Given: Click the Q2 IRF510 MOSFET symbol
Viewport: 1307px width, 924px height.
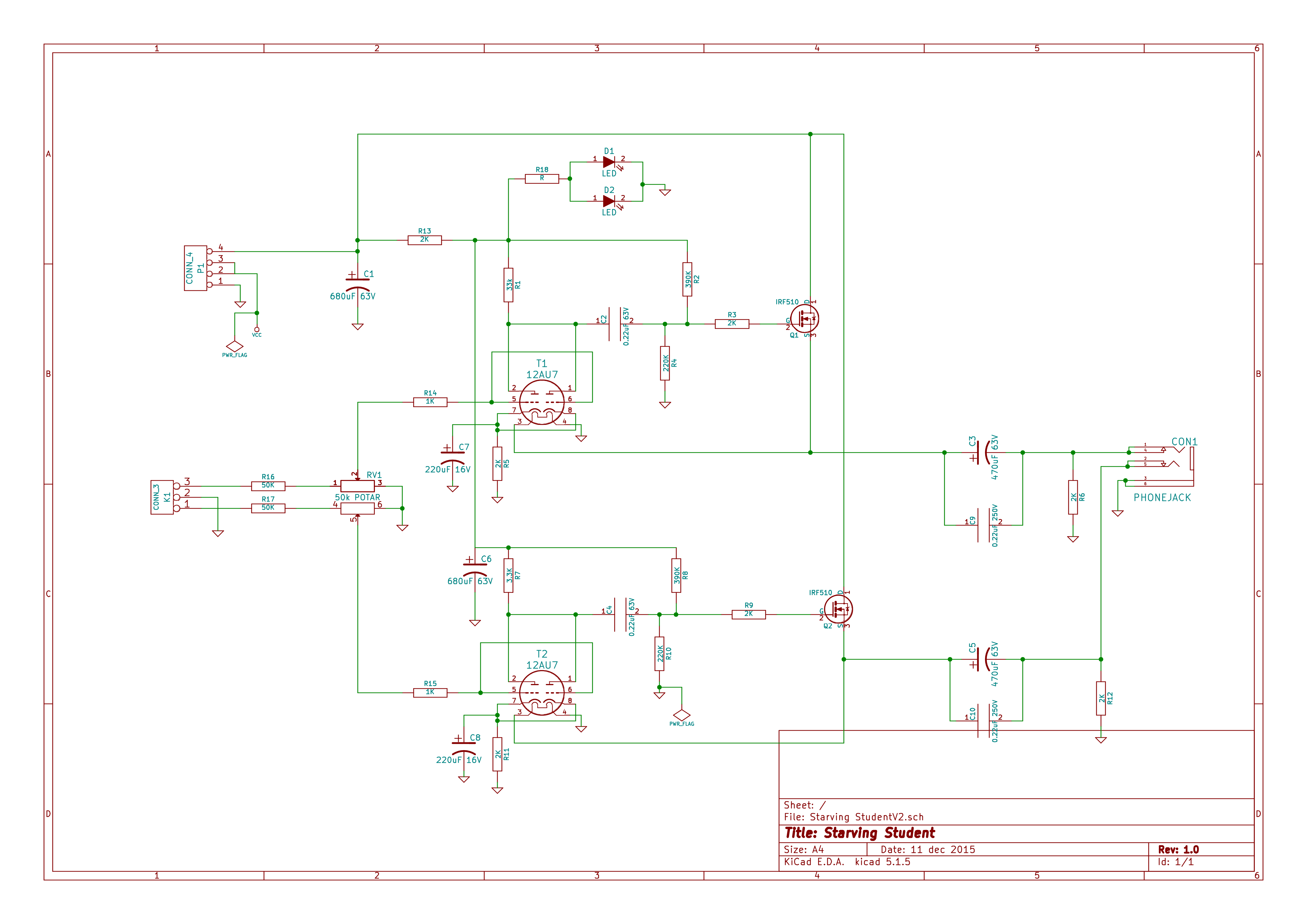Looking at the screenshot, I should 838,609.
